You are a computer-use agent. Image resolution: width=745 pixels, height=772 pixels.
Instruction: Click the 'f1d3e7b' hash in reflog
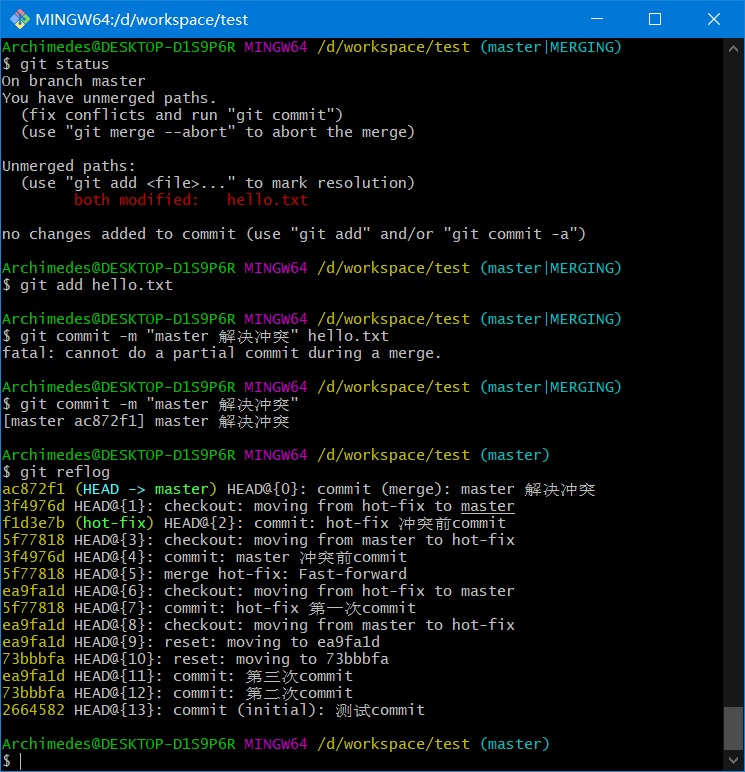[x=33, y=523]
